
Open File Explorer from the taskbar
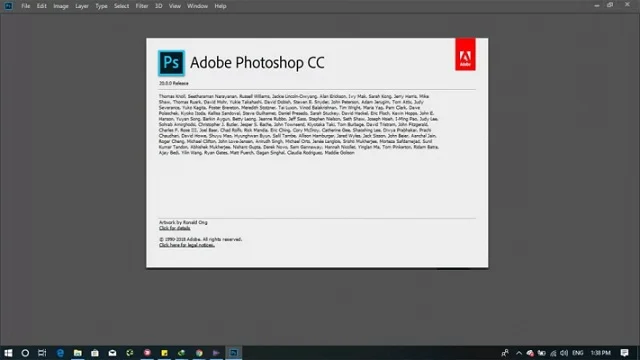point(78,353)
